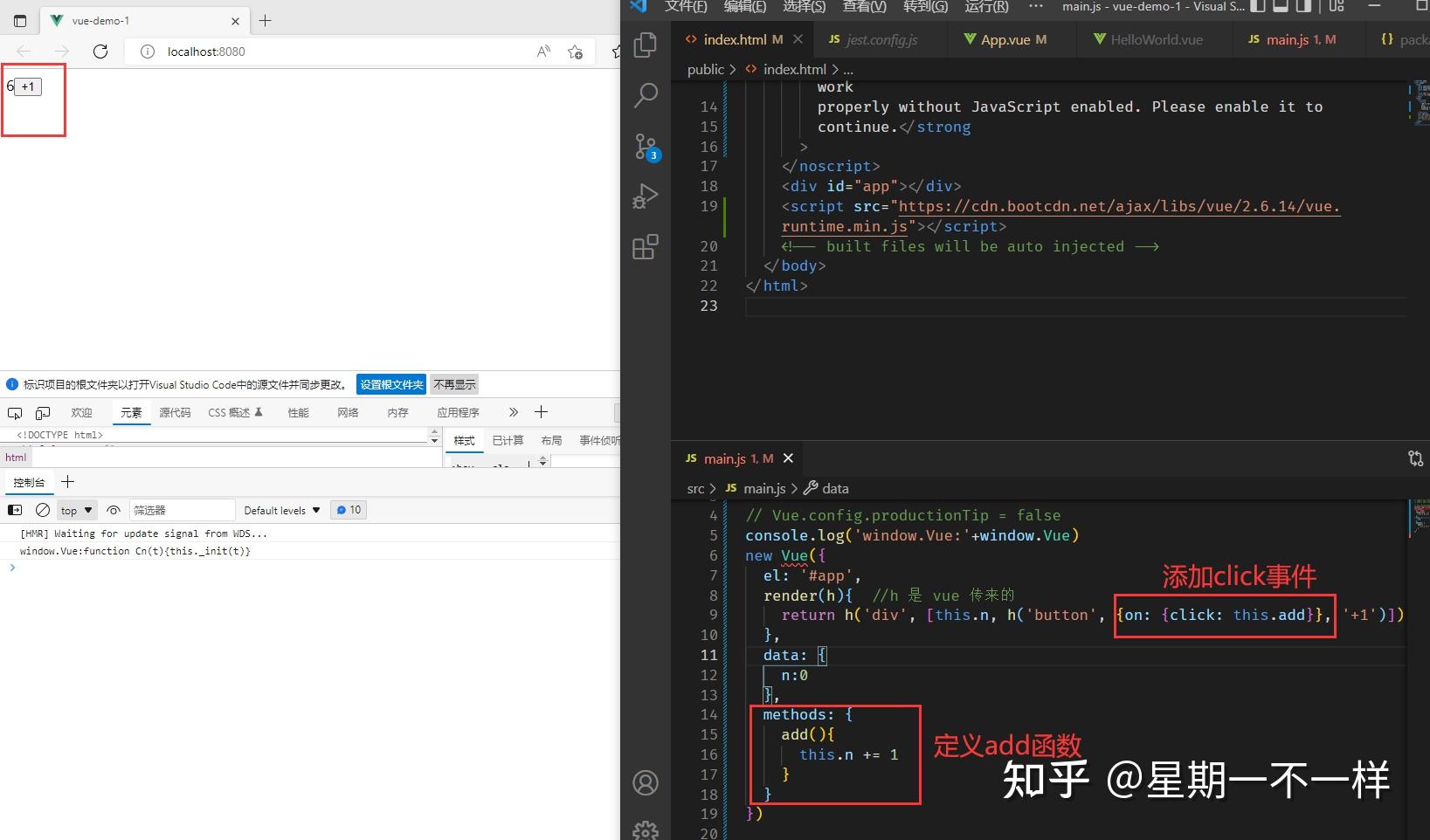Open the Manage gear in activity bar
The height and width of the screenshot is (840, 1430).
[x=646, y=830]
